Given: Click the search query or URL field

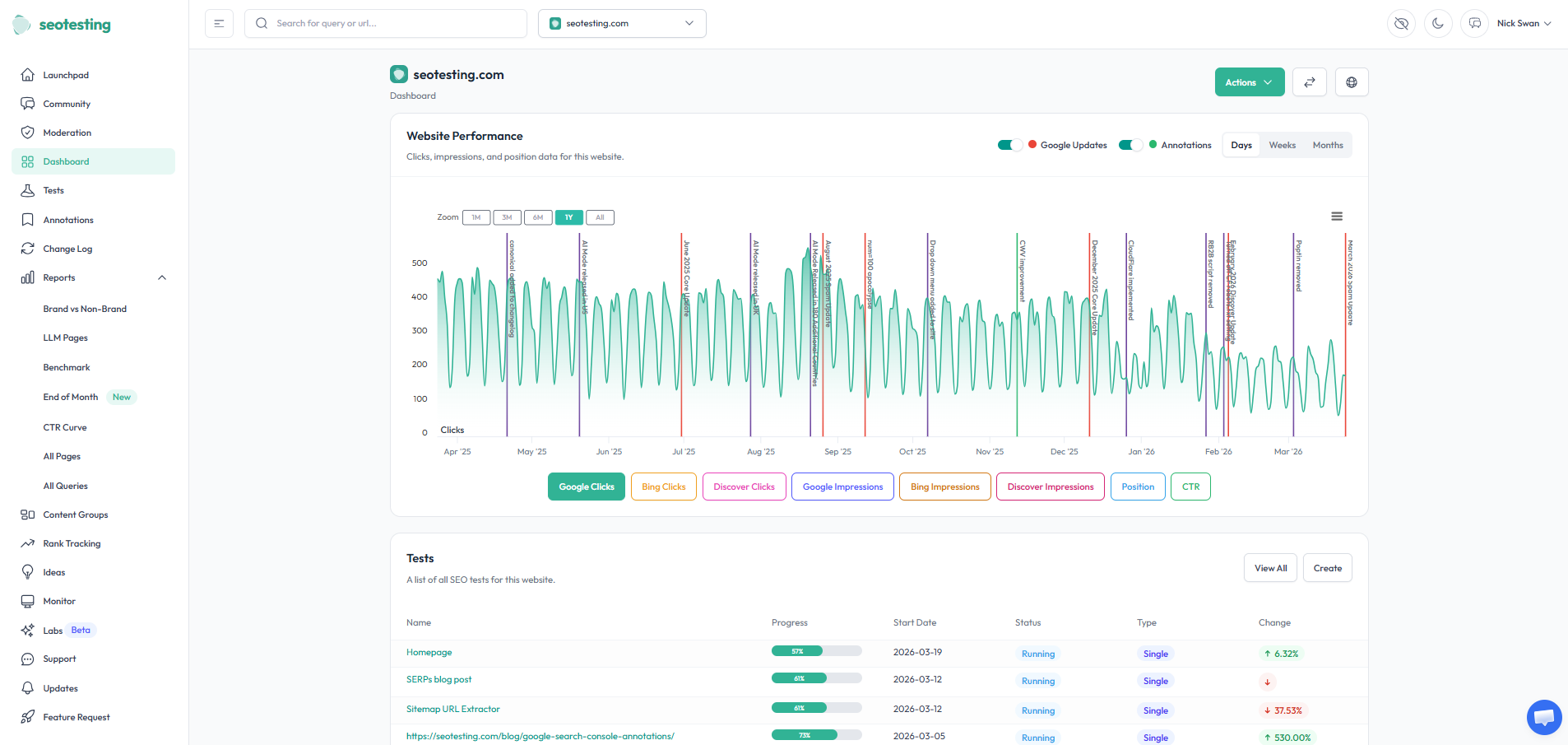Looking at the screenshot, I should pos(387,24).
